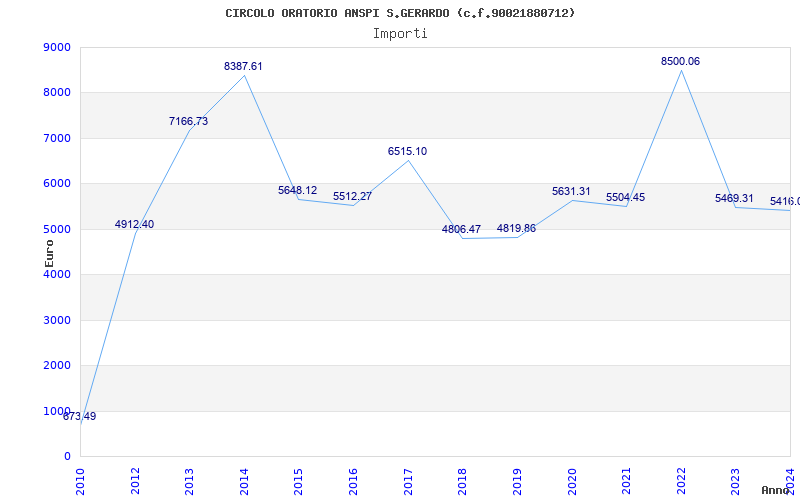Click the Importi subtitle
The image size is (800, 500).
click(400, 34)
